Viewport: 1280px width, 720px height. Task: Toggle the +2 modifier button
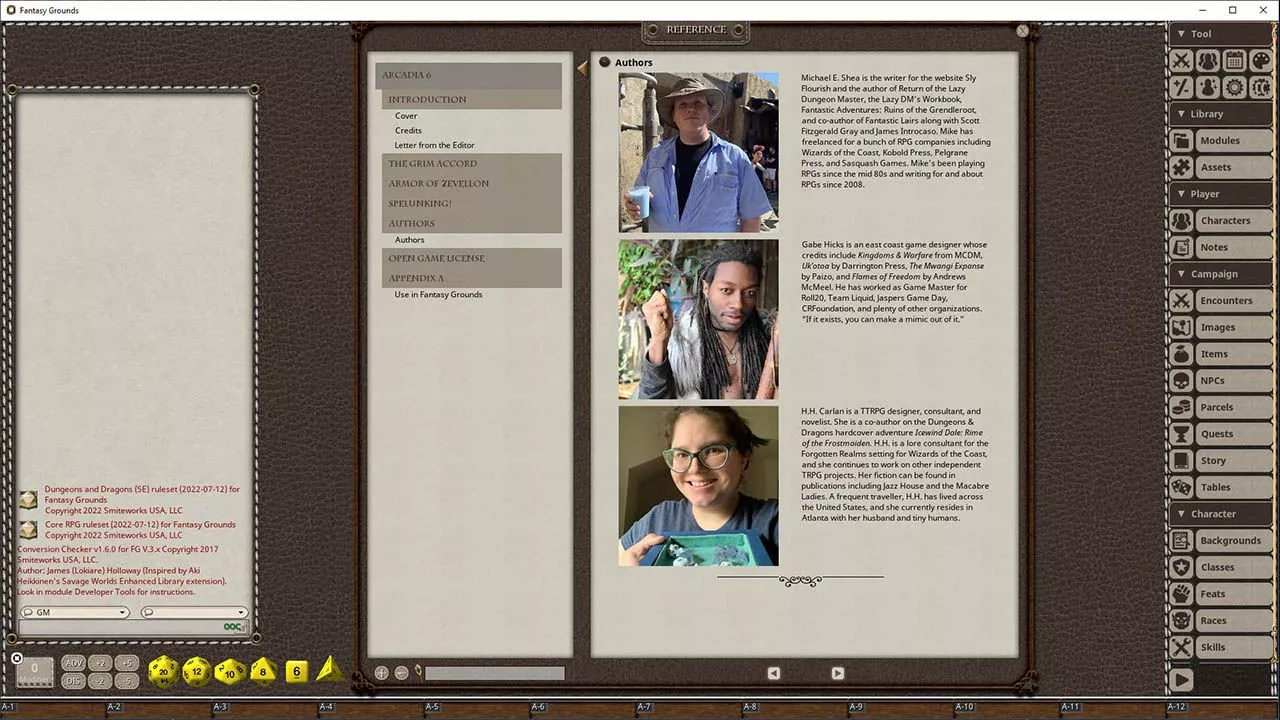click(x=100, y=663)
